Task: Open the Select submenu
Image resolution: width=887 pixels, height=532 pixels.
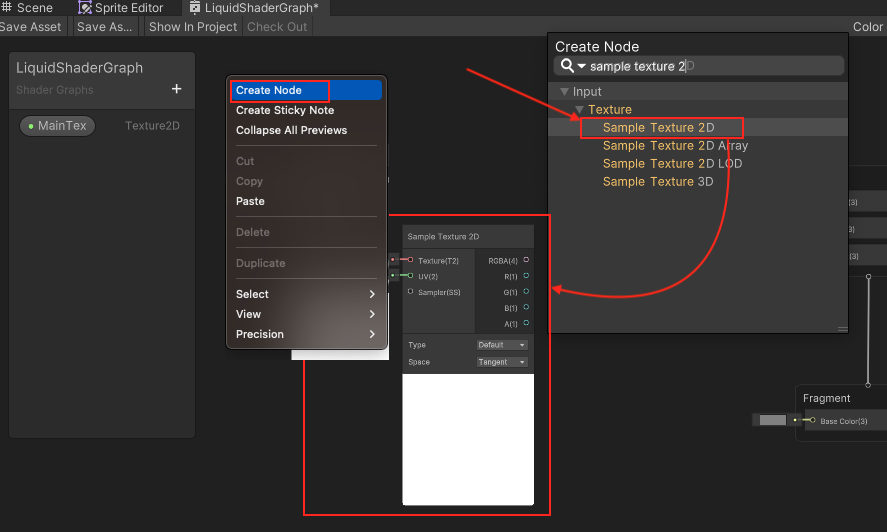Action: pos(306,294)
